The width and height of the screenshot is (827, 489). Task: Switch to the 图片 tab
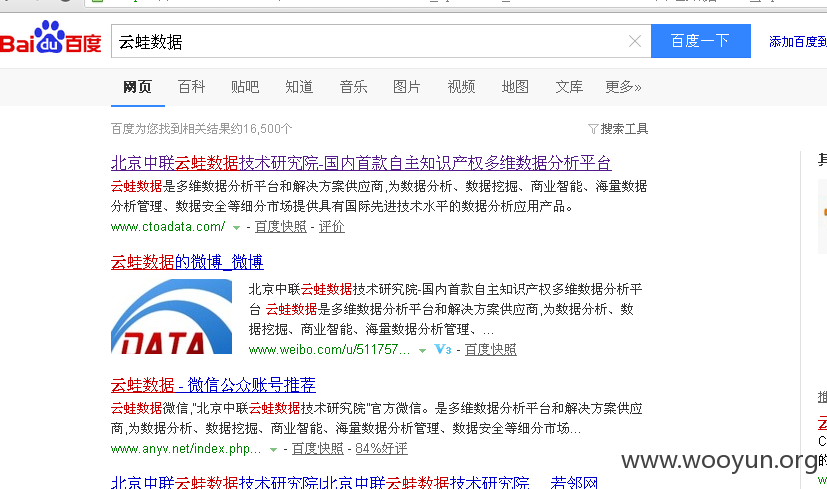click(x=407, y=87)
